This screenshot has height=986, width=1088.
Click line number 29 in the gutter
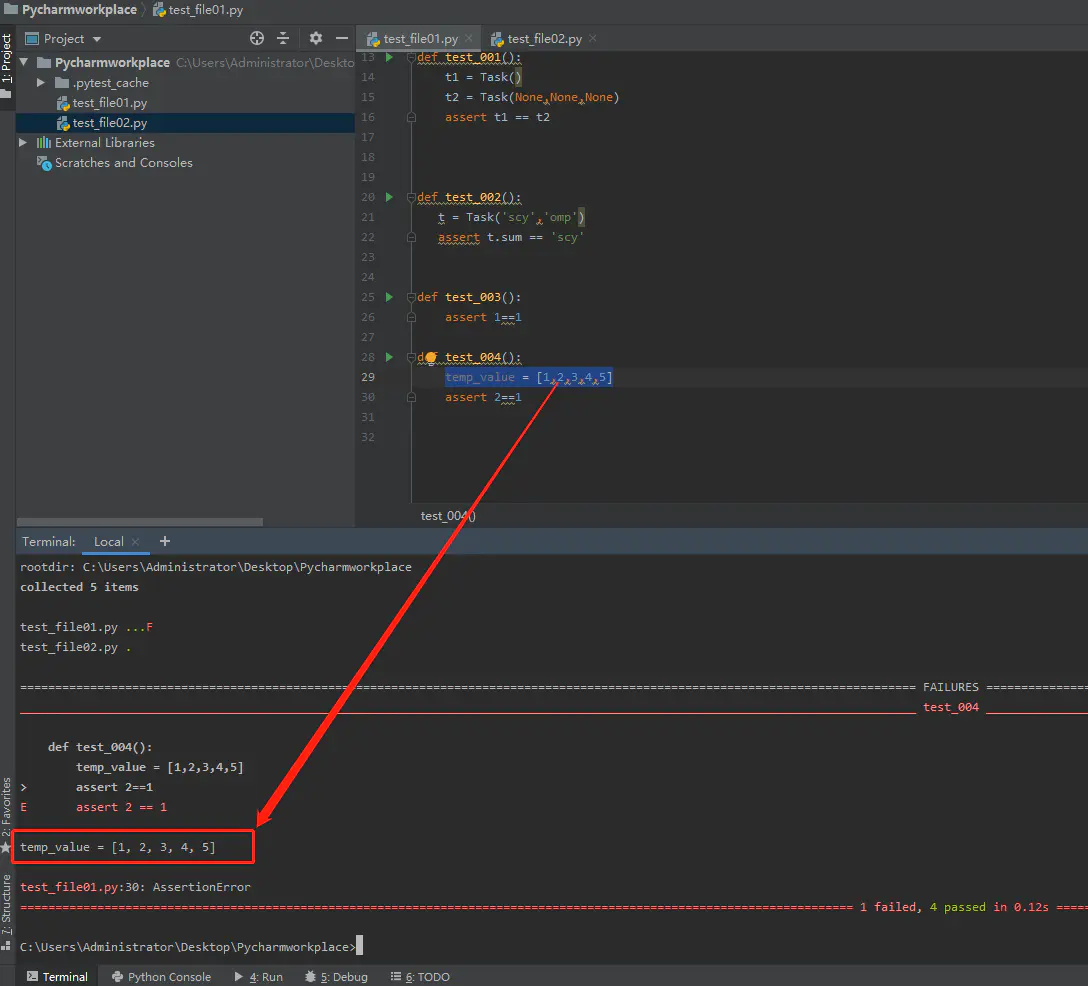(368, 377)
